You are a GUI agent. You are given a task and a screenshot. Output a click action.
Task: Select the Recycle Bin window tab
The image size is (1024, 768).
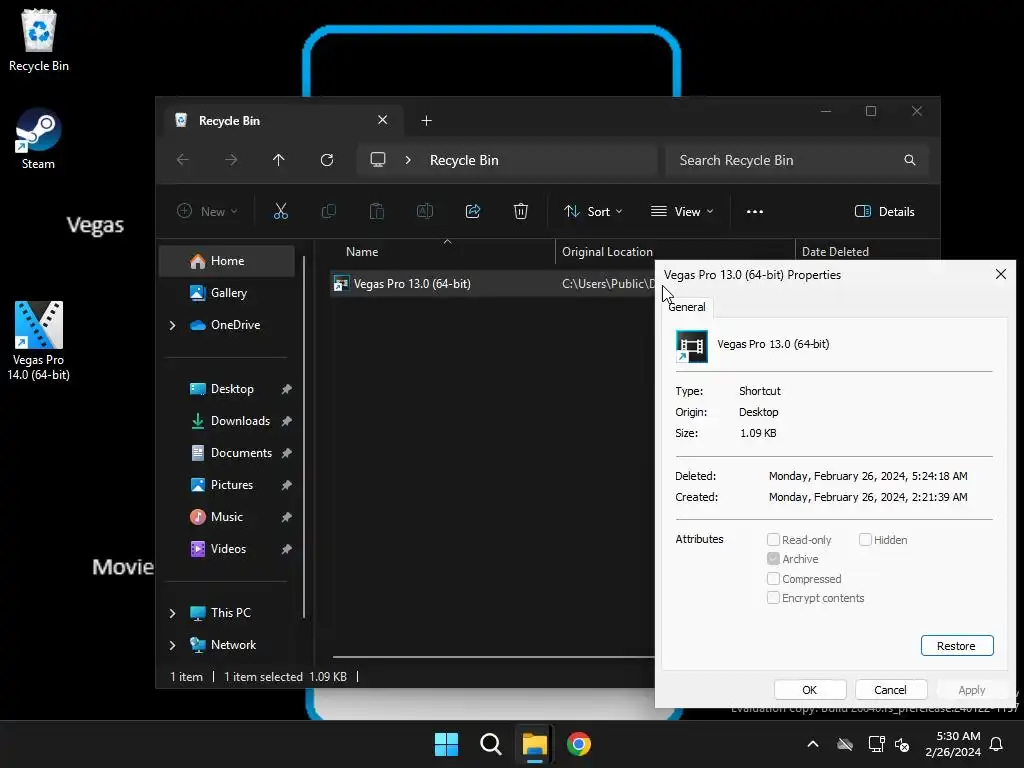click(x=281, y=121)
